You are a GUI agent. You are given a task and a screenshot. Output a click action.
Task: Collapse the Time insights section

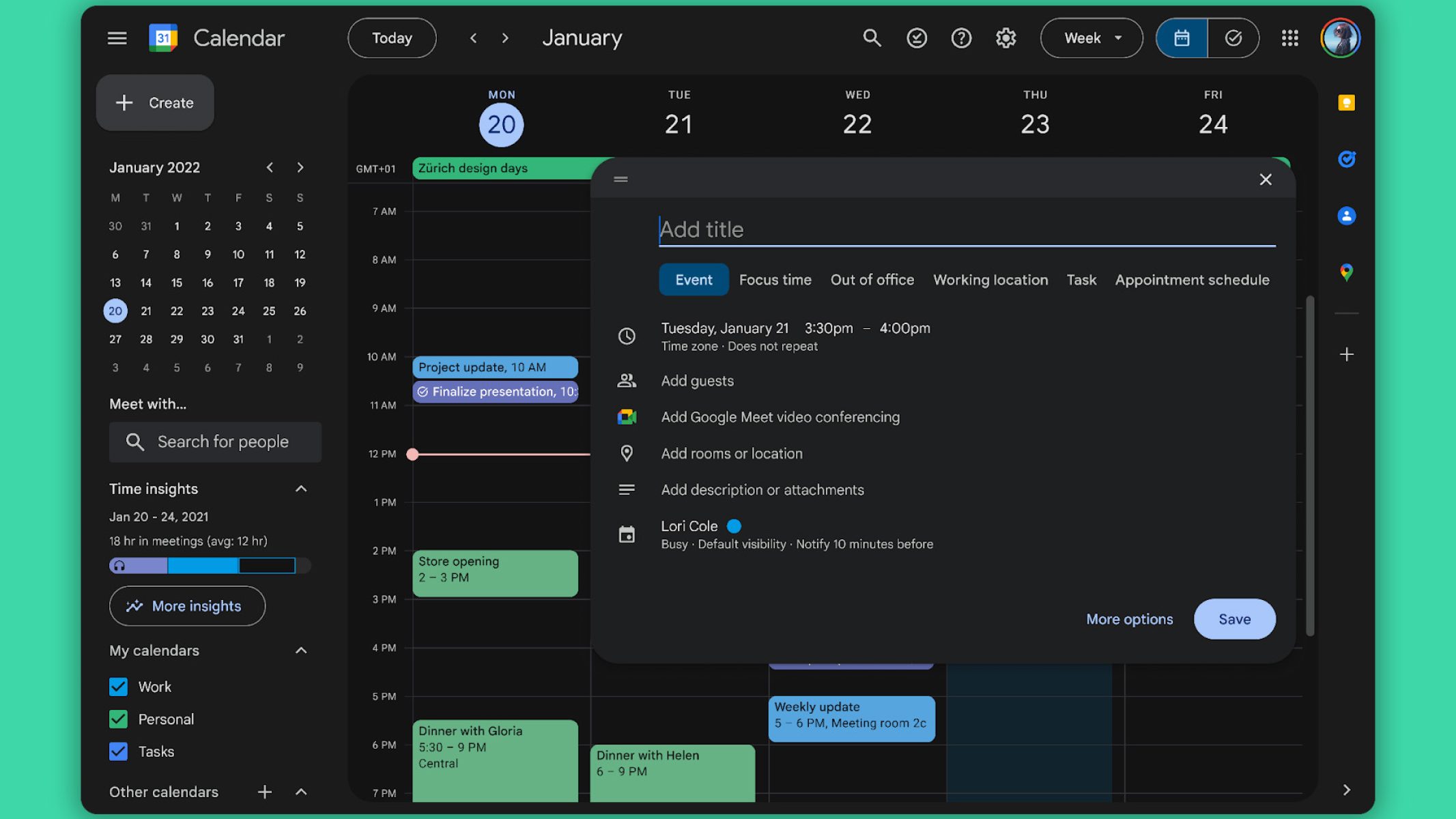click(x=300, y=489)
